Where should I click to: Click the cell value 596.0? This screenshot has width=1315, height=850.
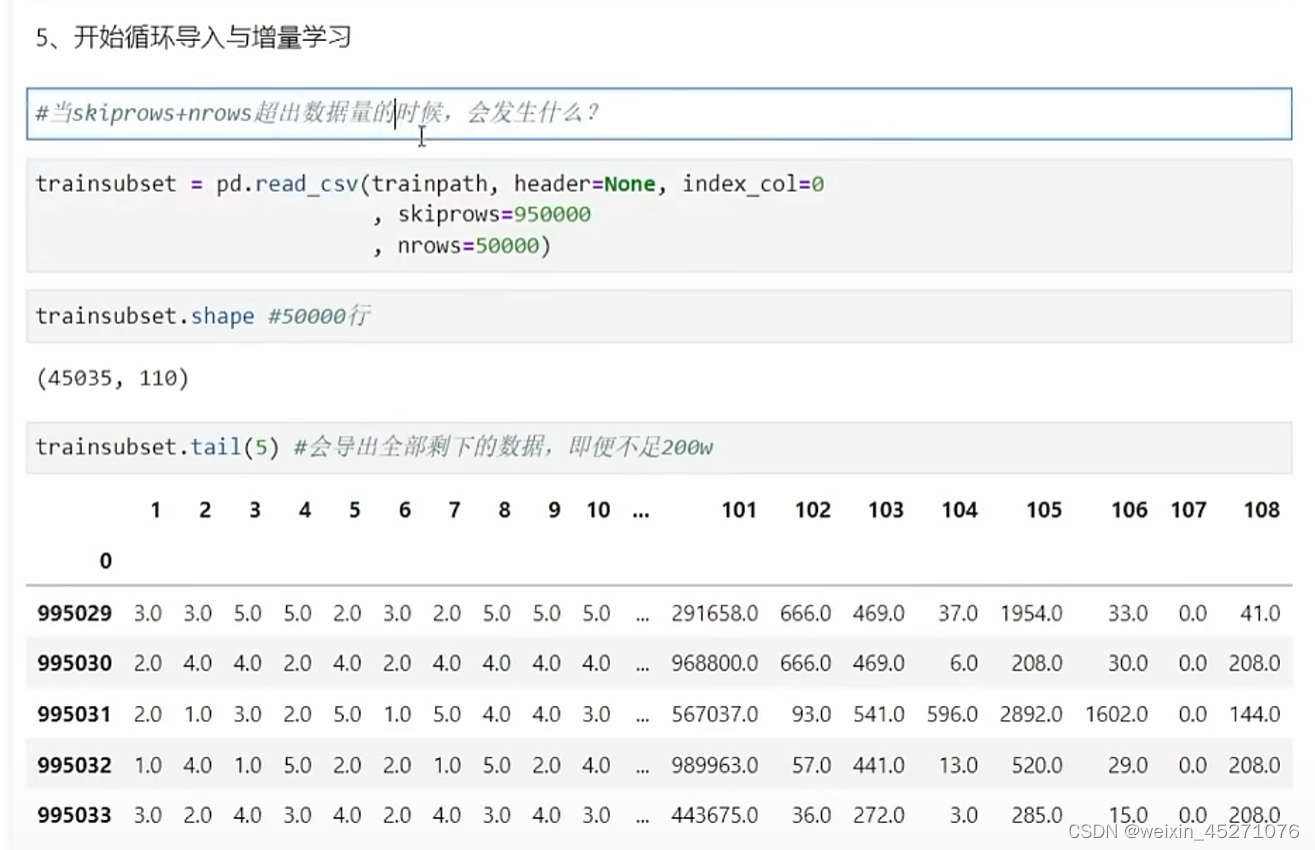(952, 714)
